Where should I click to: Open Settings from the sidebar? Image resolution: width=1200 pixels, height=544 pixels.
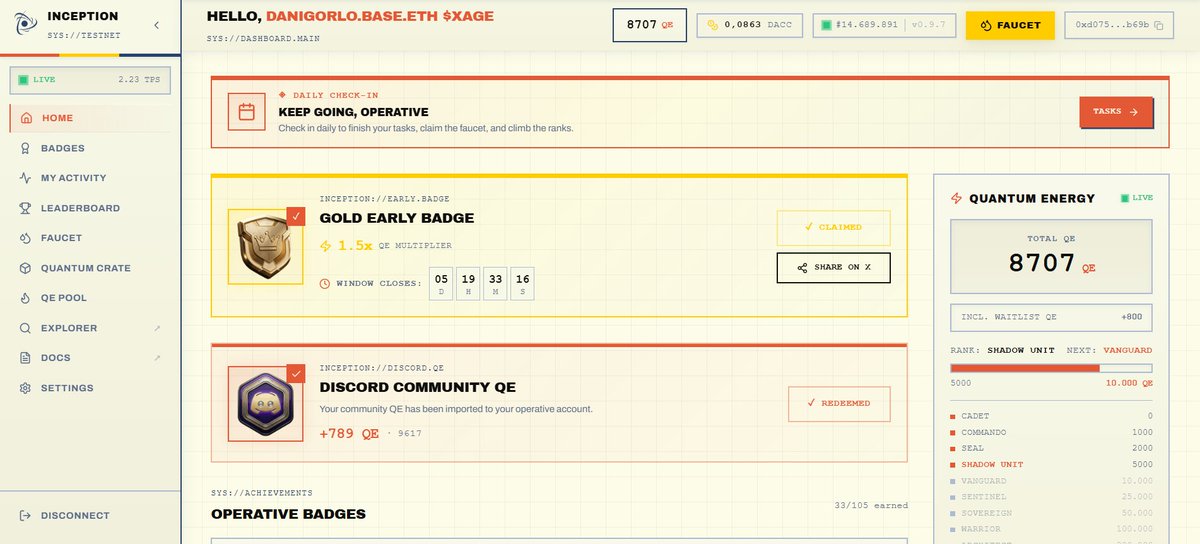(x=91, y=388)
